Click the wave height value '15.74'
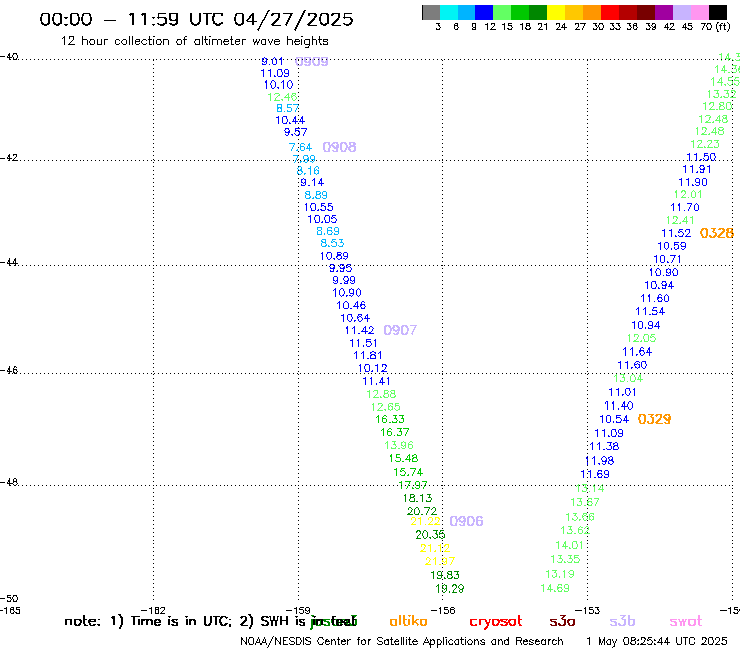 pyautogui.click(x=408, y=472)
